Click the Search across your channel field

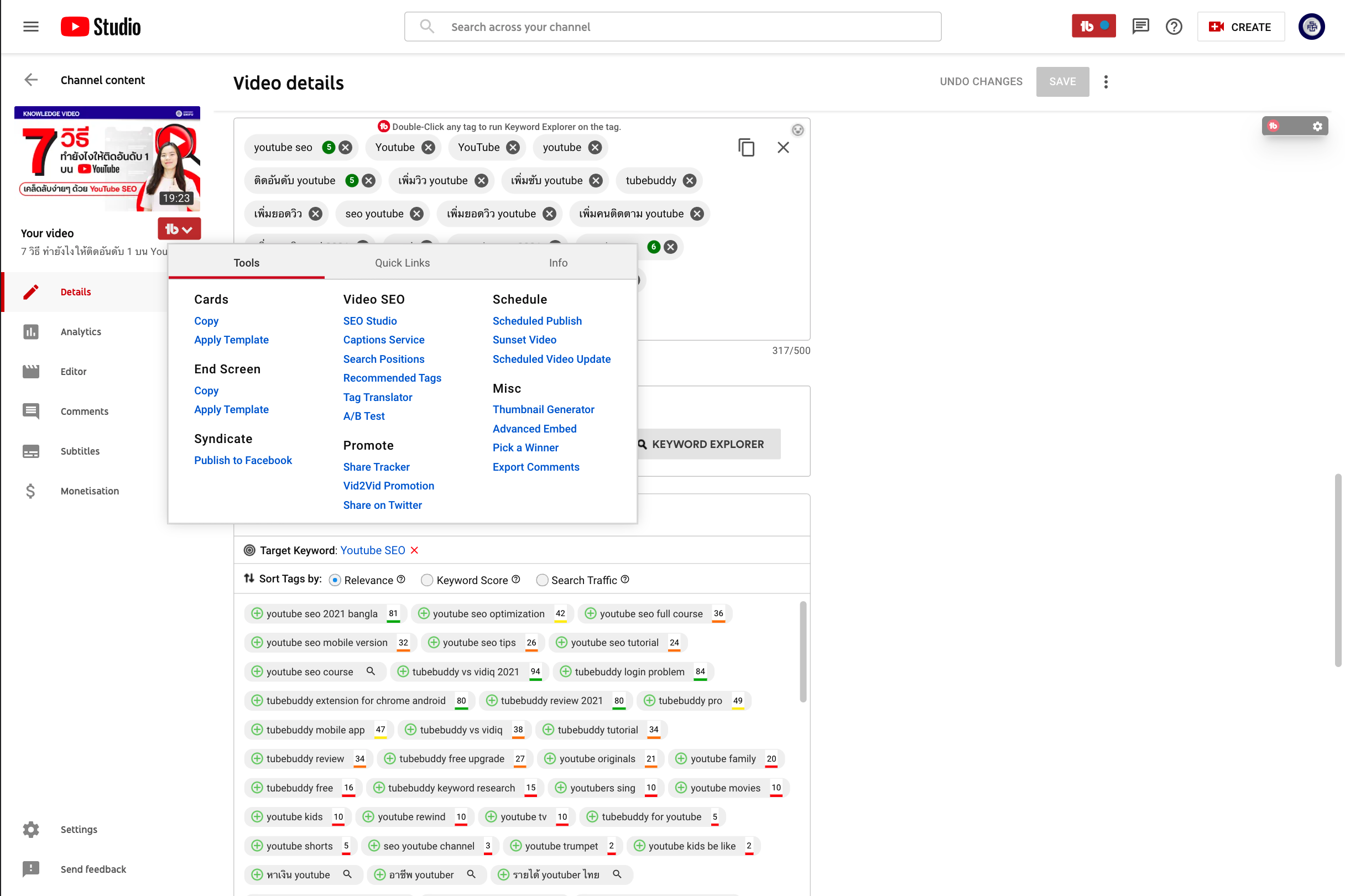[x=672, y=27]
